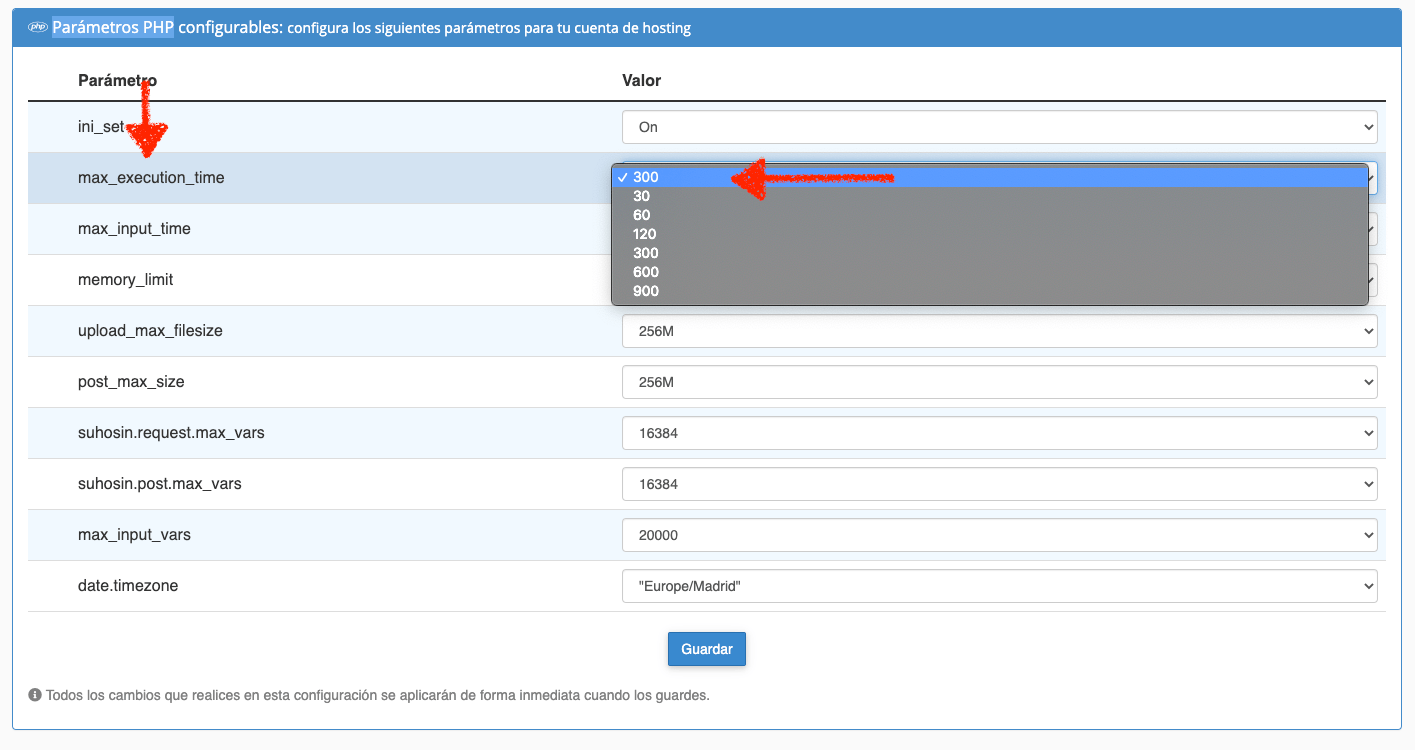
Task: Open the ini_set dropdown showing On
Action: click(999, 127)
